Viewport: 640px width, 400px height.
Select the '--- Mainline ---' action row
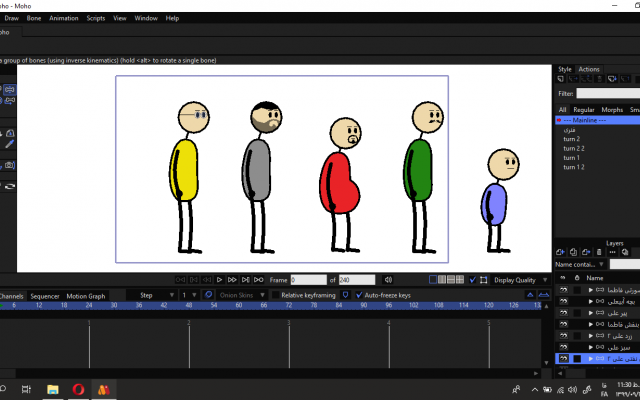(x=598, y=120)
